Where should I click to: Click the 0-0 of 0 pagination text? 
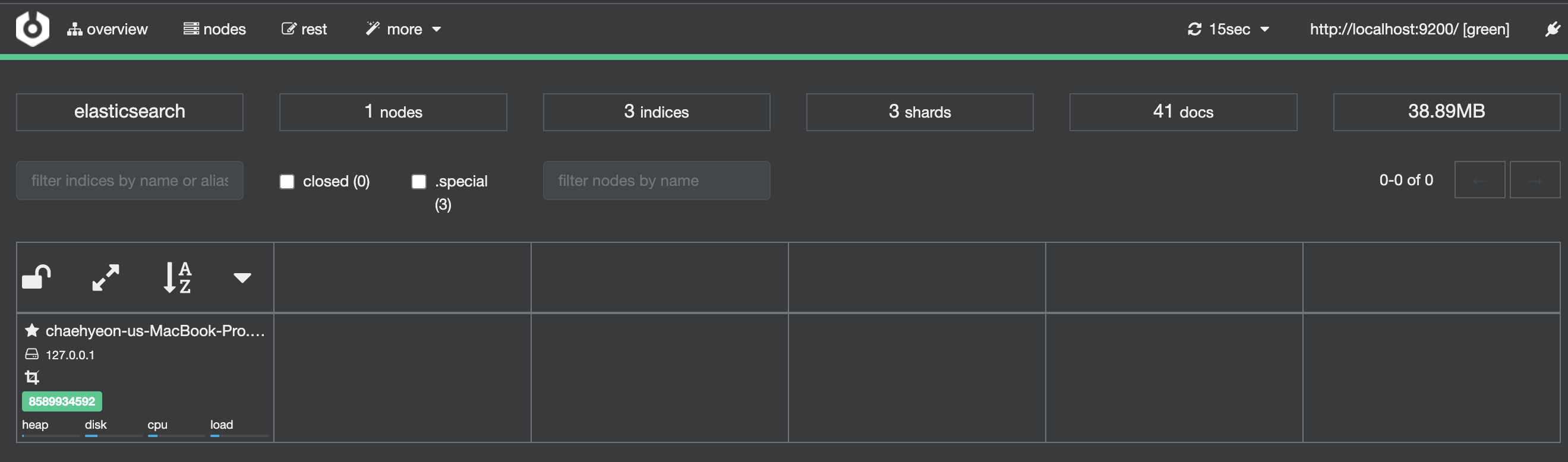(x=1406, y=180)
